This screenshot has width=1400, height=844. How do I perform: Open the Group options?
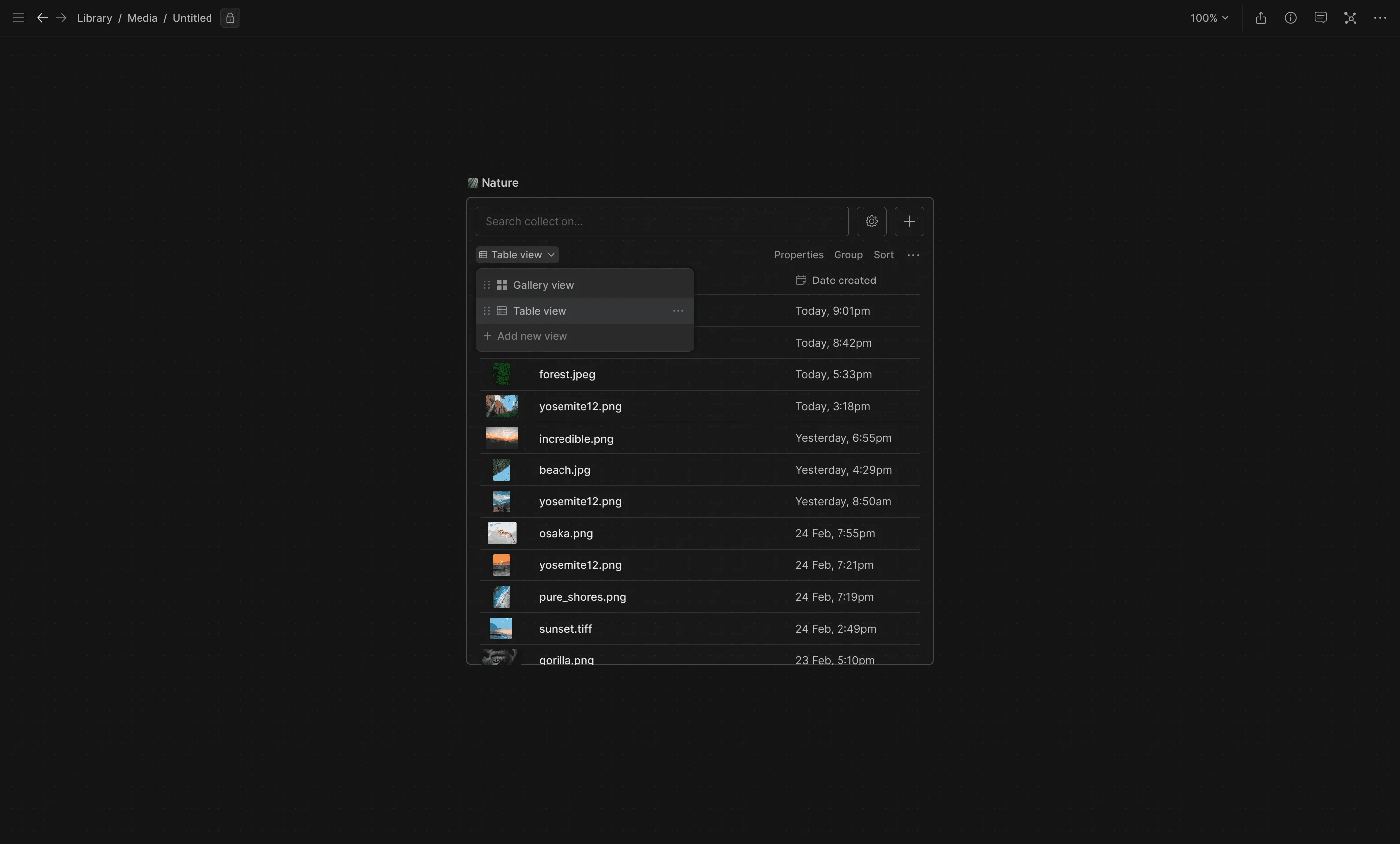click(848, 255)
